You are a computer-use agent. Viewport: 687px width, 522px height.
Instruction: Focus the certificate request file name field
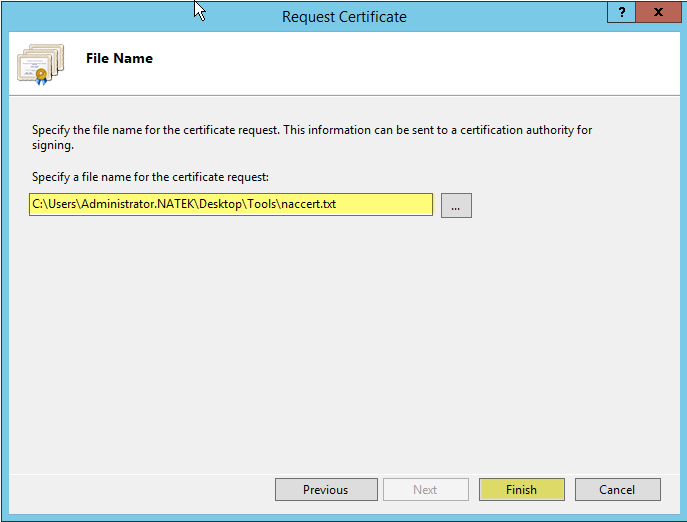(x=231, y=204)
